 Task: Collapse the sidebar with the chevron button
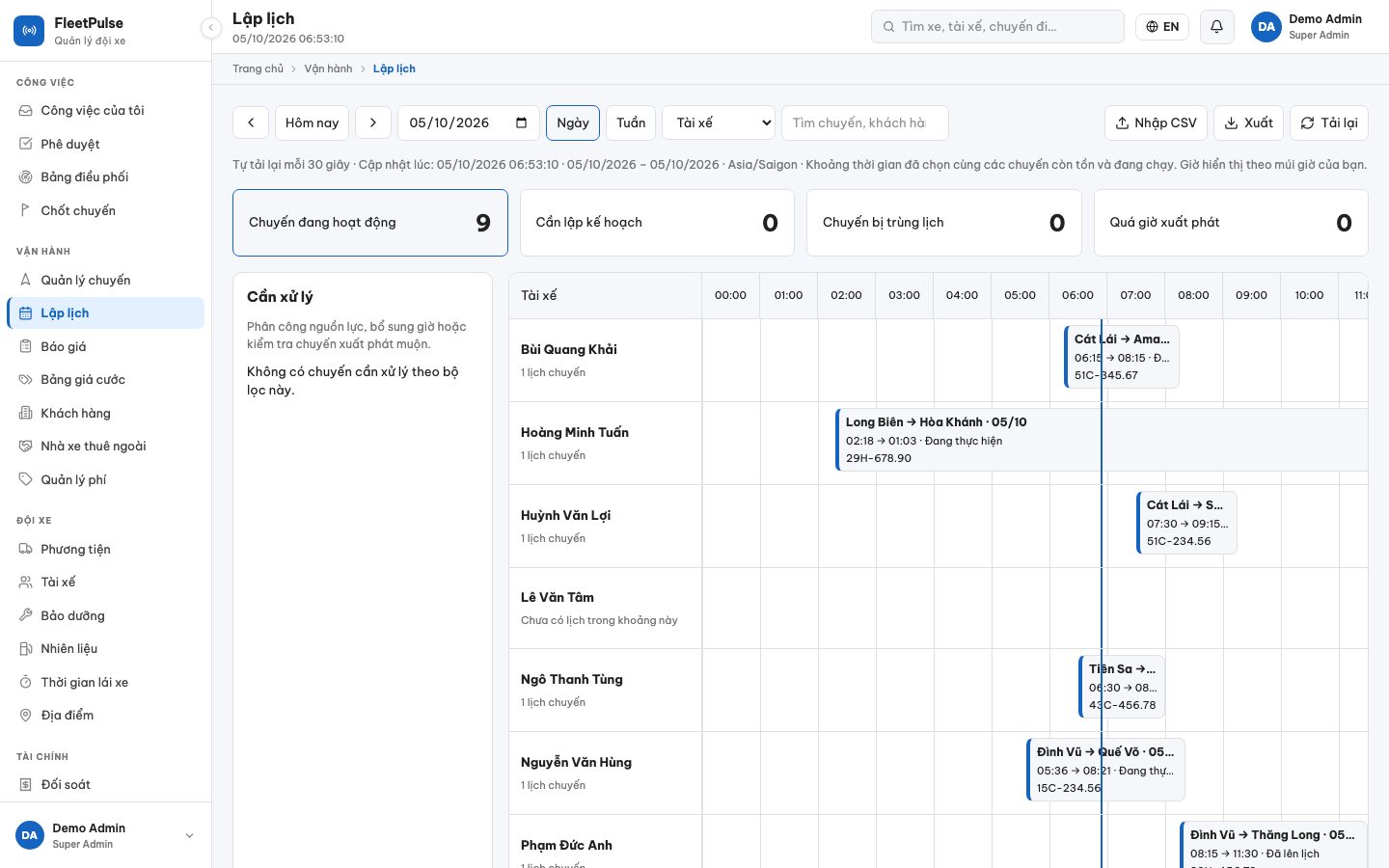(211, 28)
